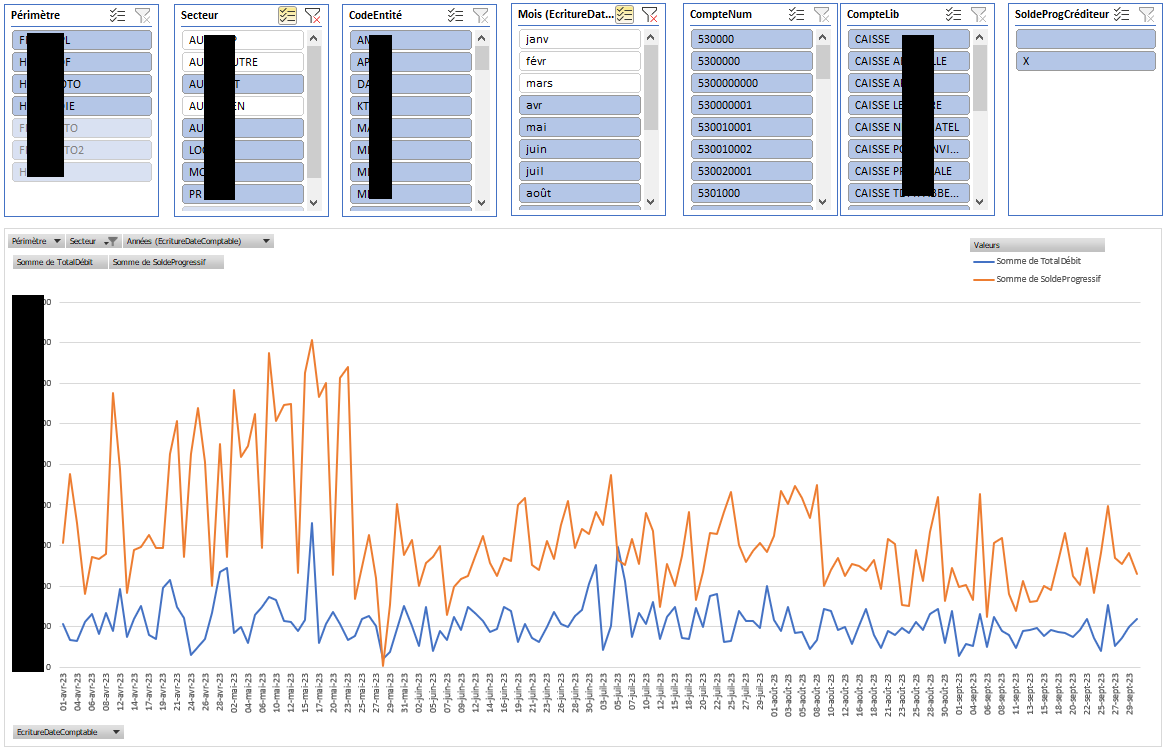The image size is (1168, 754).
Task: Clear the filter on the Mois slicer
Action: pyautogui.click(x=650, y=14)
